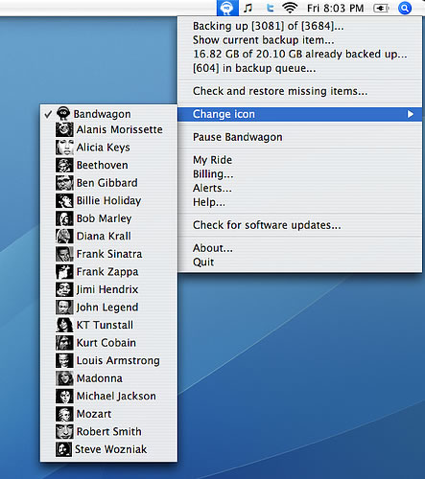Choose the Louis Armstrong portrait icon
This screenshot has width=425, height=479.
[x=64, y=360]
